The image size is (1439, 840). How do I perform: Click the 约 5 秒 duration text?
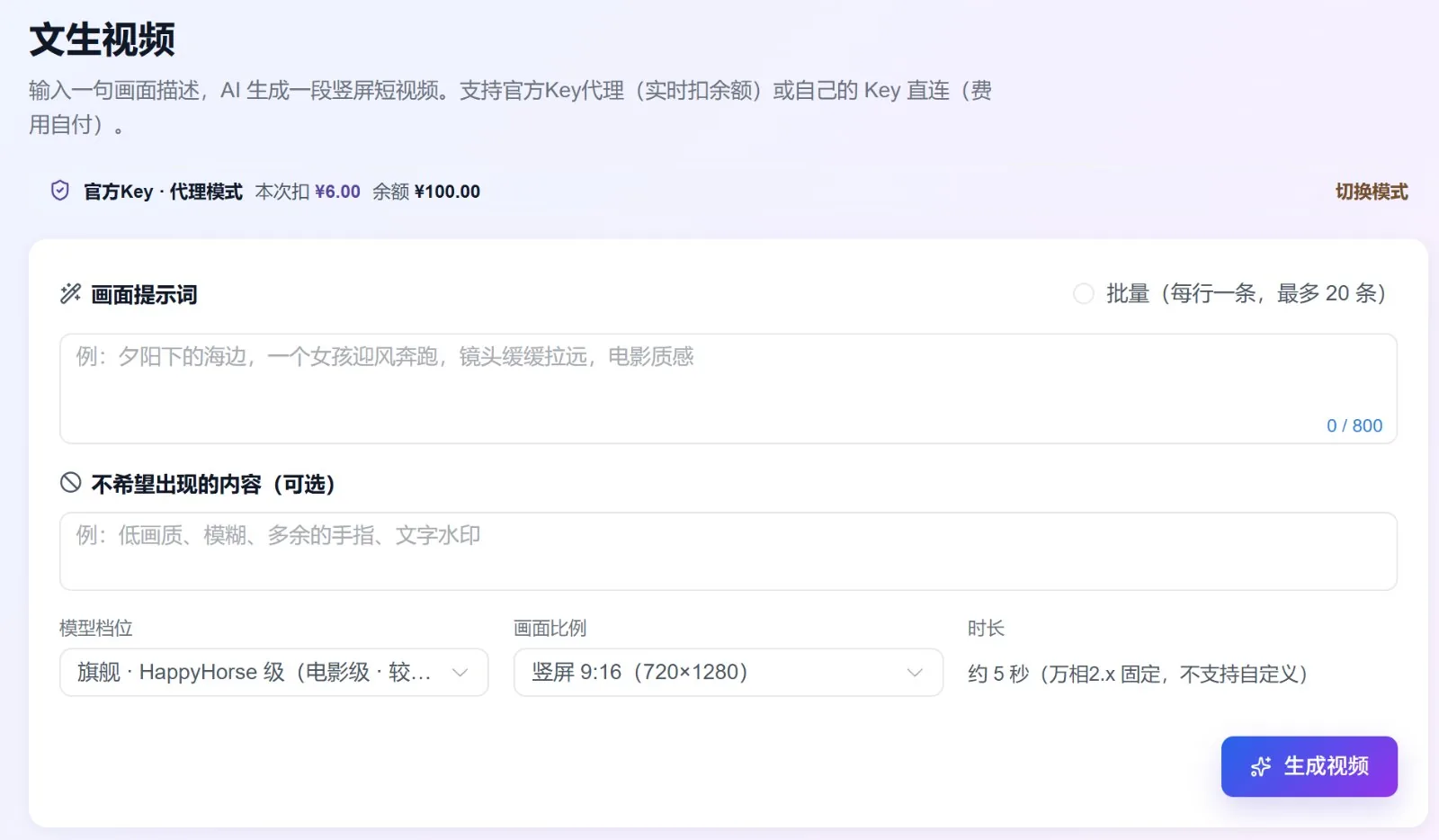(x=1138, y=674)
